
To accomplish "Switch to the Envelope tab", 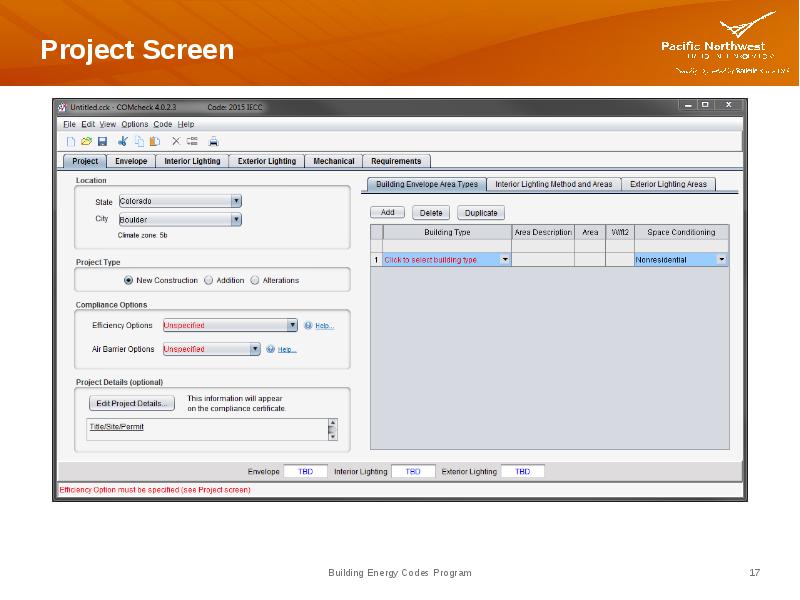I will coord(131,161).
